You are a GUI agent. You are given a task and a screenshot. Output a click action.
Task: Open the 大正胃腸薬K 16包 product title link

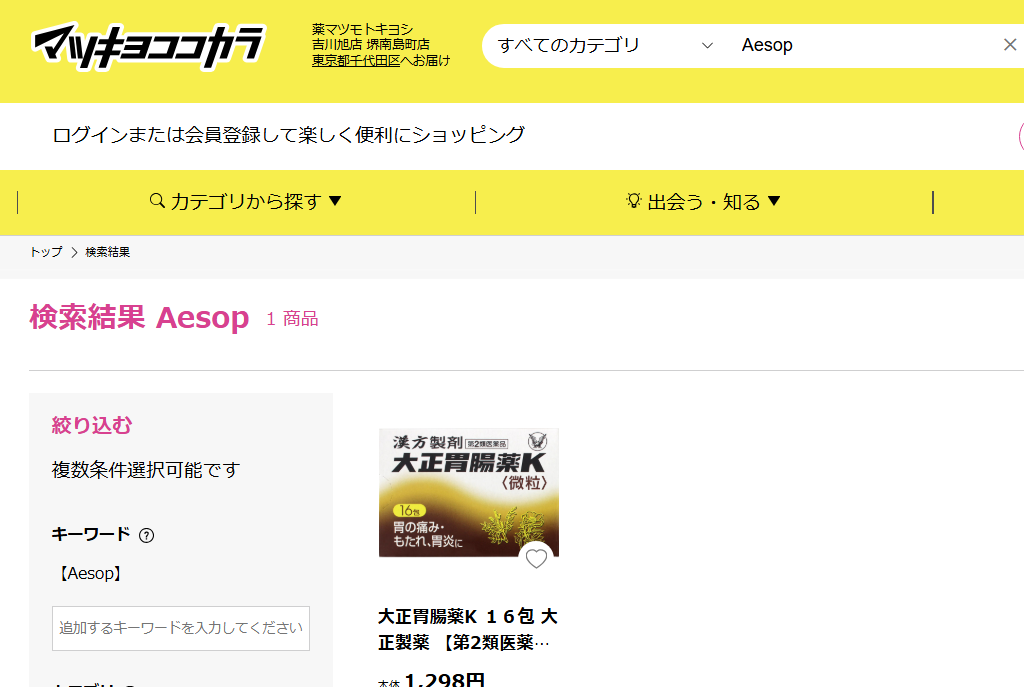point(468,630)
